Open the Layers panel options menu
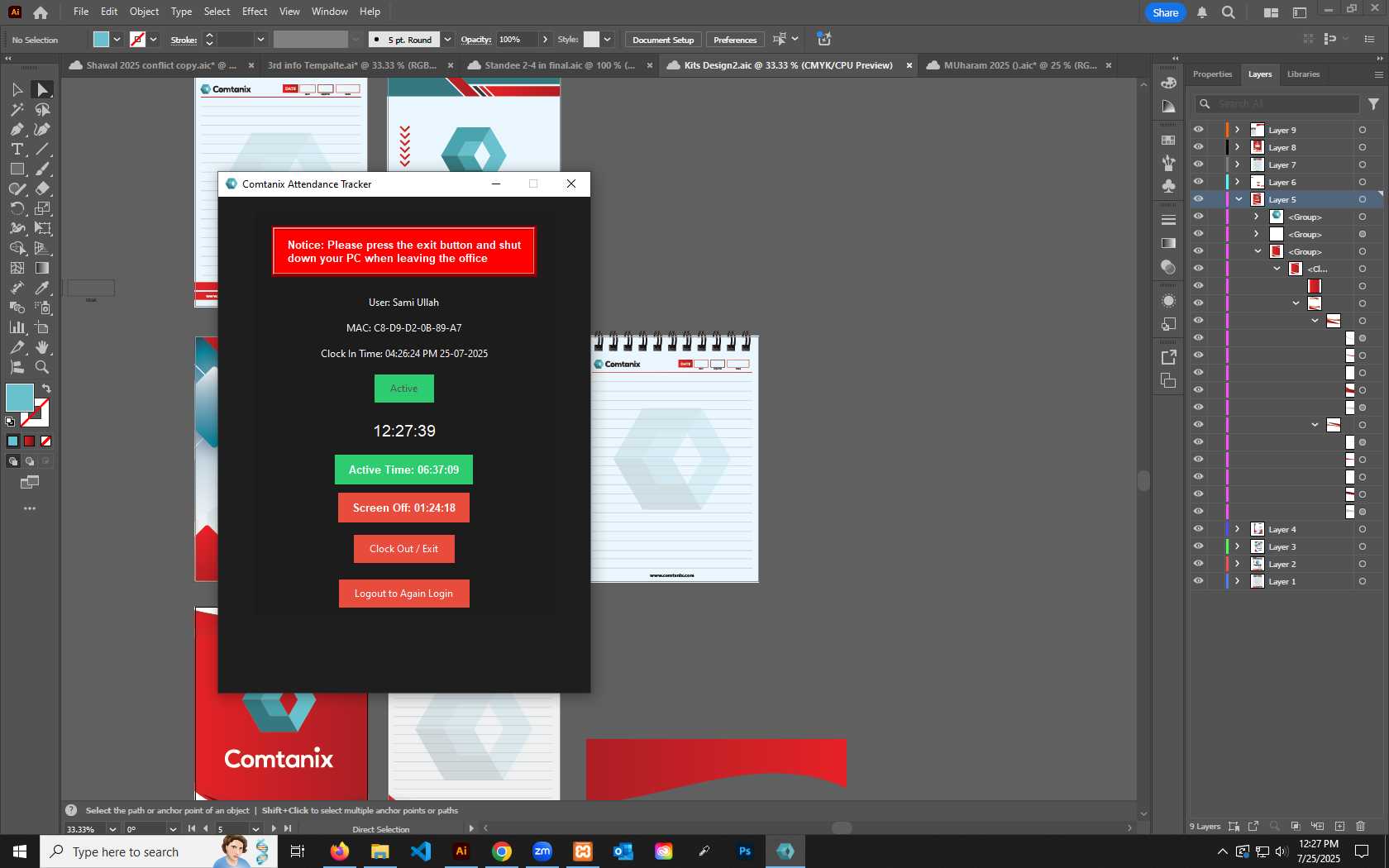 click(x=1378, y=74)
